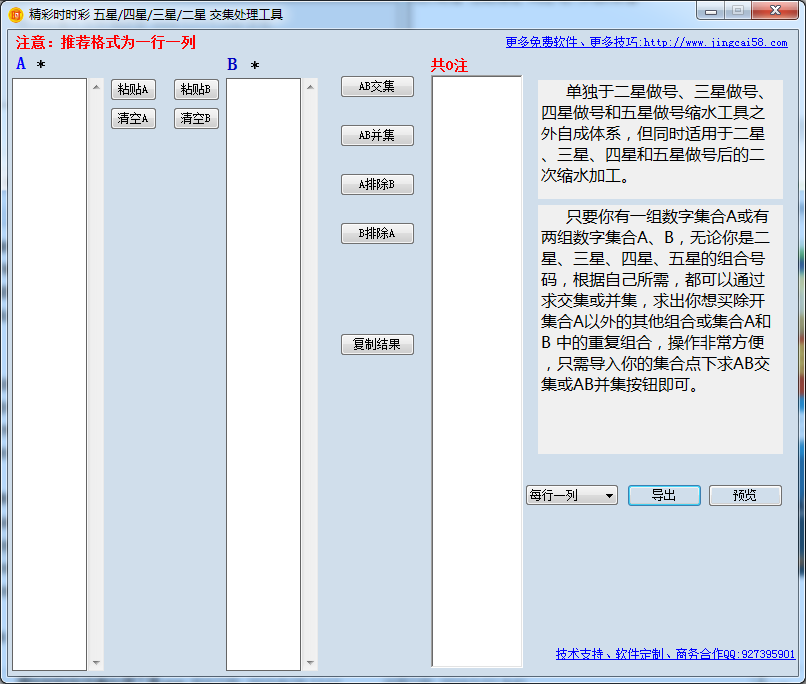This screenshot has height=684, width=806.
Task: Open the jingcai58.com website link
Action: click(x=646, y=43)
